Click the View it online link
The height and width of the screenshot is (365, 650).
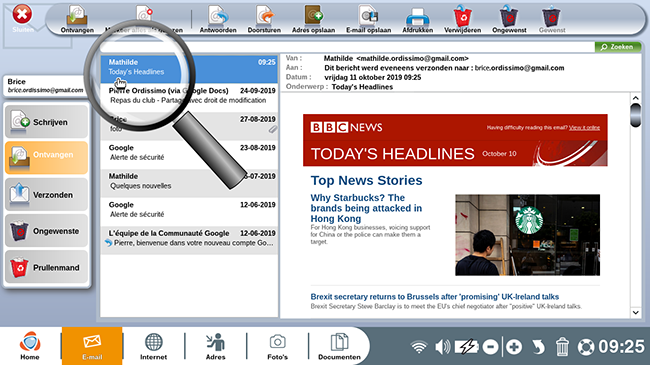[x=584, y=127]
